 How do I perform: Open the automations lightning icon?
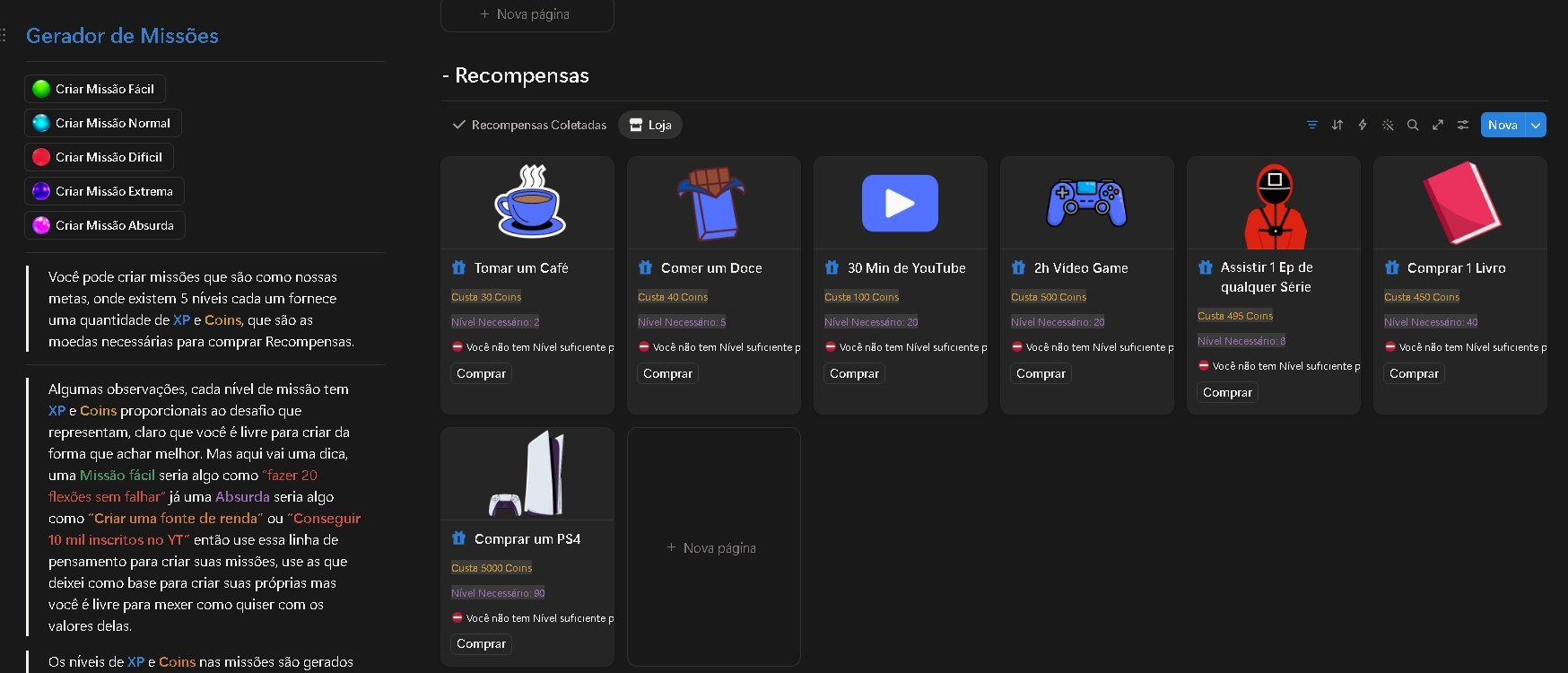click(x=1363, y=125)
